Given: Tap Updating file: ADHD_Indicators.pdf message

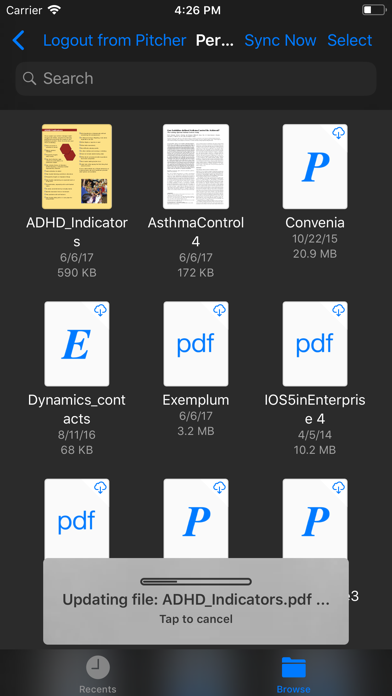Looking at the screenshot, I should click(196, 600).
